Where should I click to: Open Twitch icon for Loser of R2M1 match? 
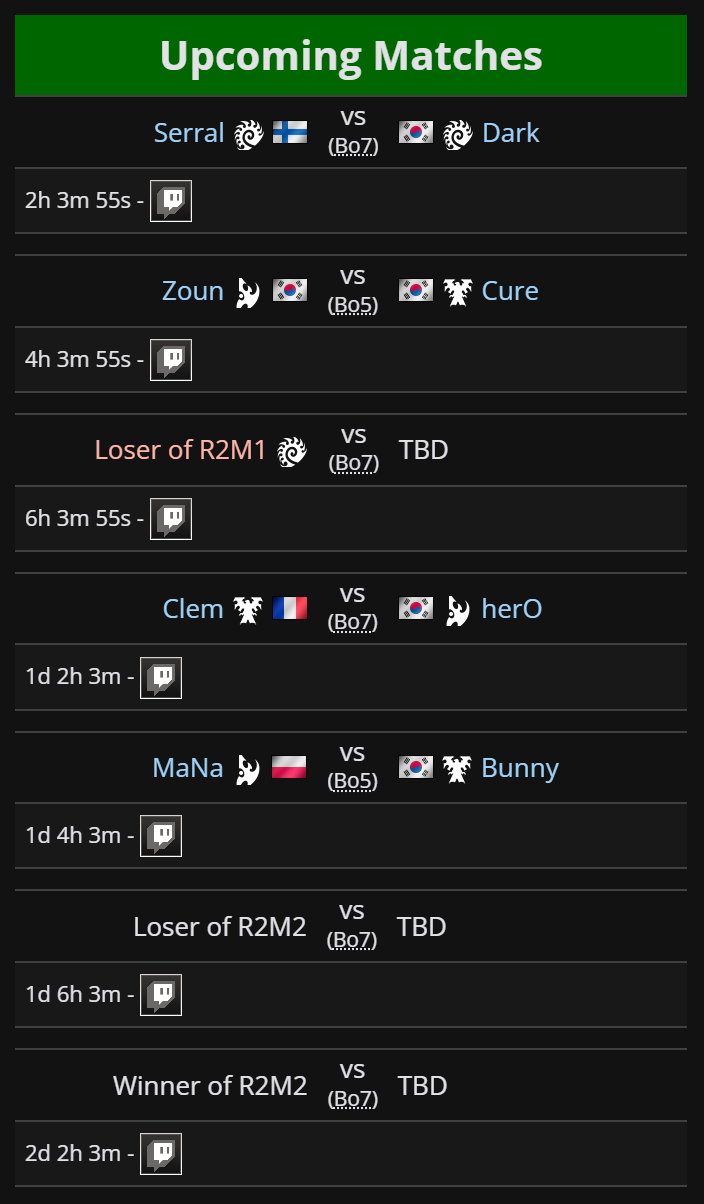[x=171, y=519]
